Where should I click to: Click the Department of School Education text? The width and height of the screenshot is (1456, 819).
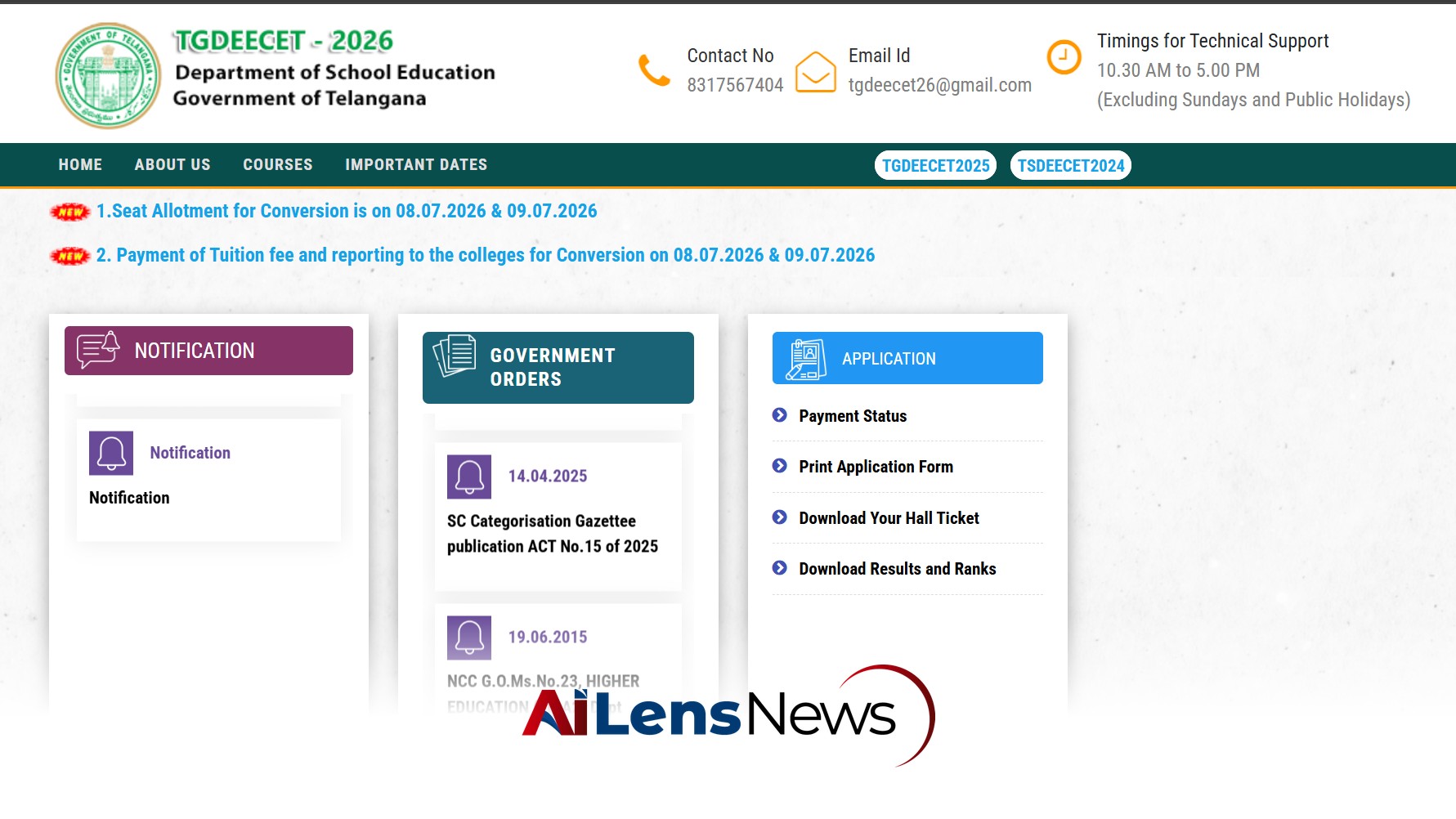(x=335, y=72)
